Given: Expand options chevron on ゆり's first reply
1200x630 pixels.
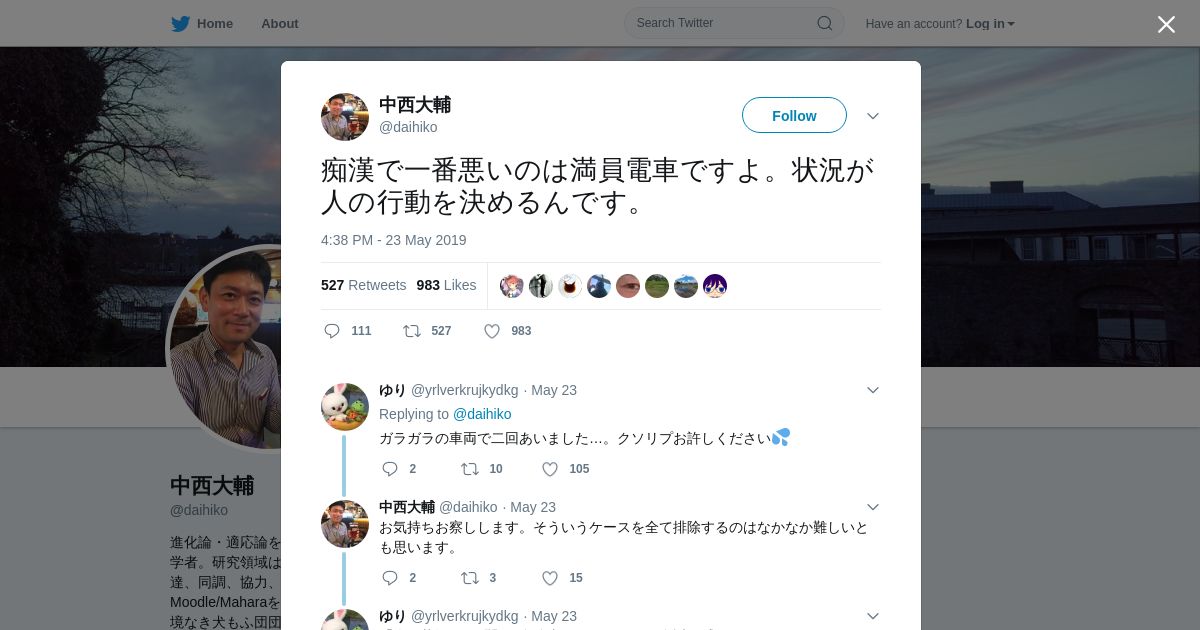Looking at the screenshot, I should 873,390.
